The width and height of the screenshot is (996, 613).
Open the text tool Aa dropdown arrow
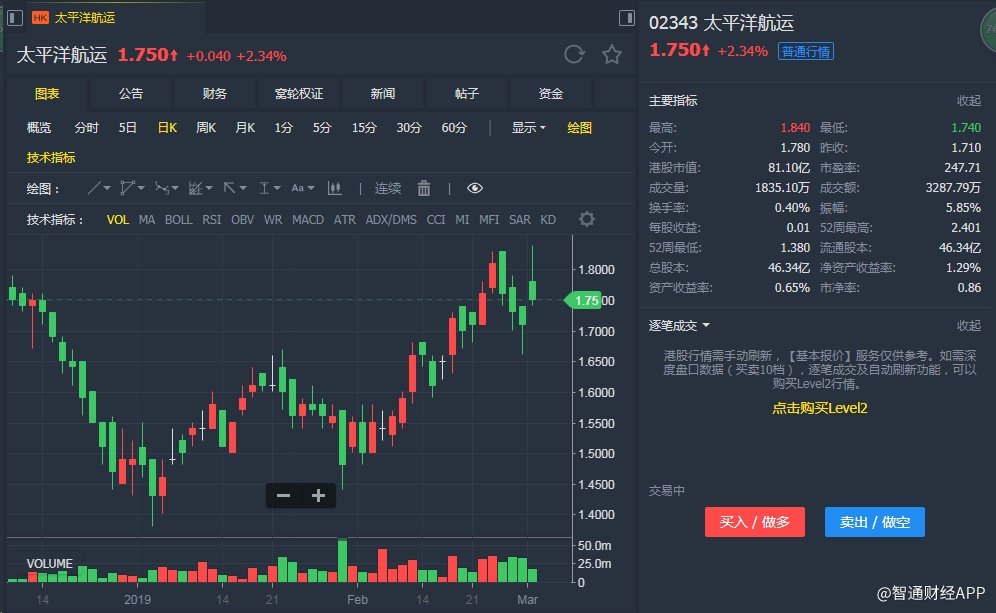coord(311,188)
